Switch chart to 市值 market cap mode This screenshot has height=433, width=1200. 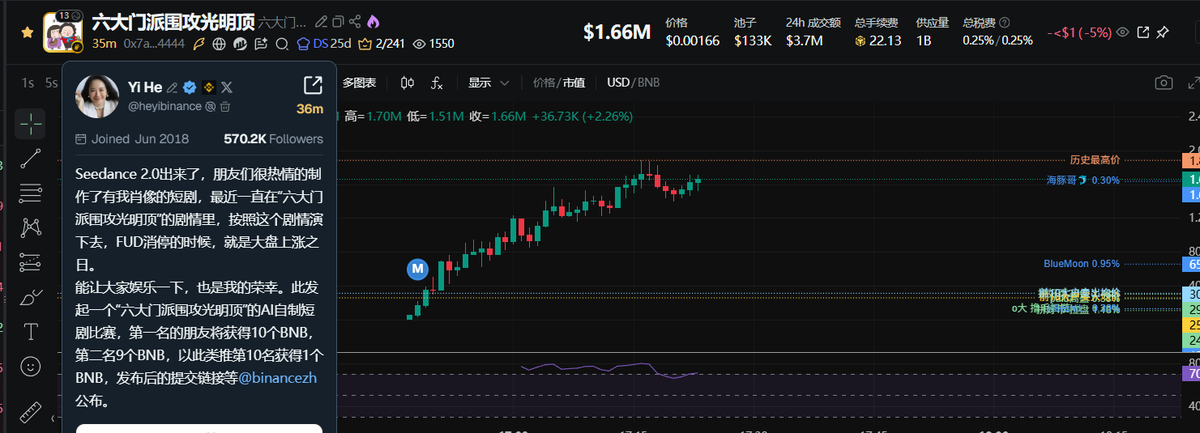(574, 83)
